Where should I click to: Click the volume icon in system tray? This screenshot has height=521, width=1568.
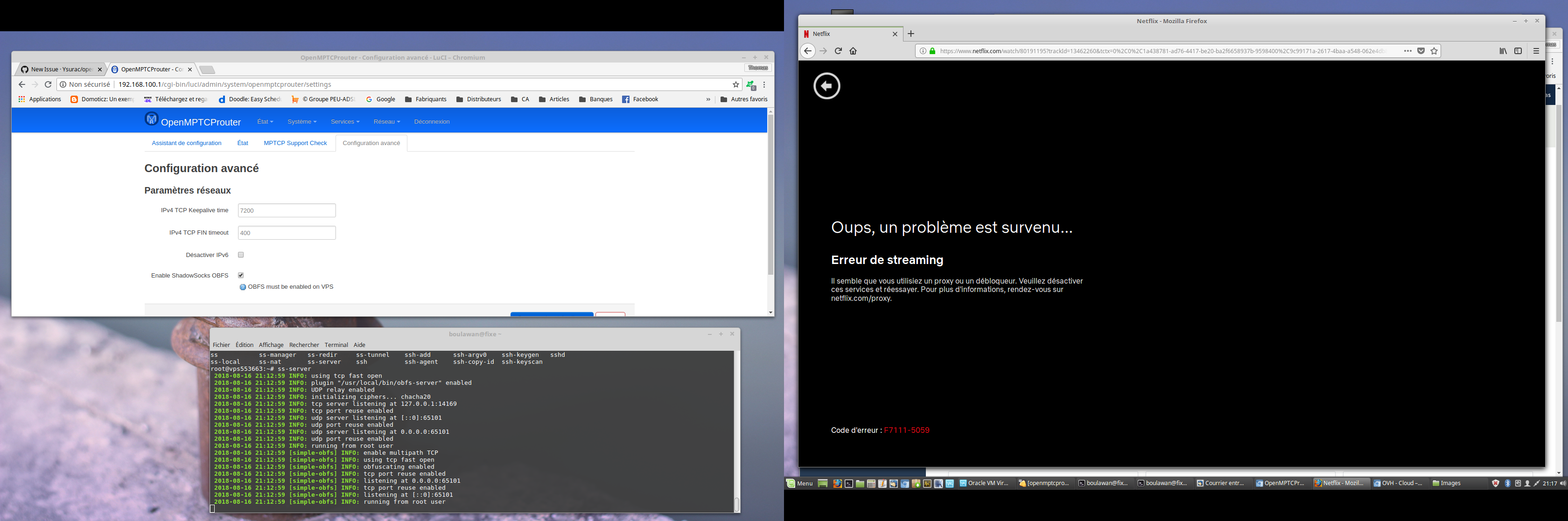pos(1562,483)
